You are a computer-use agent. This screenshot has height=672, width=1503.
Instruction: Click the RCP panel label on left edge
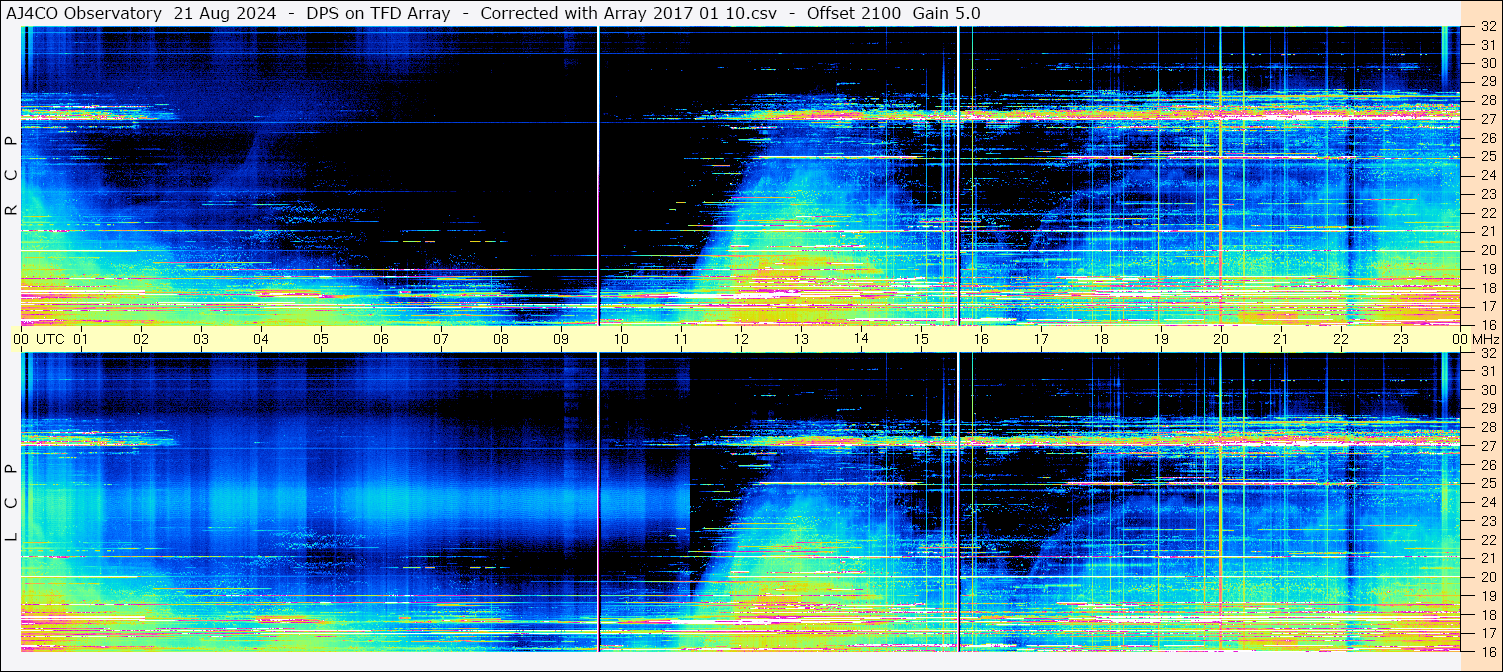click(x=11, y=176)
